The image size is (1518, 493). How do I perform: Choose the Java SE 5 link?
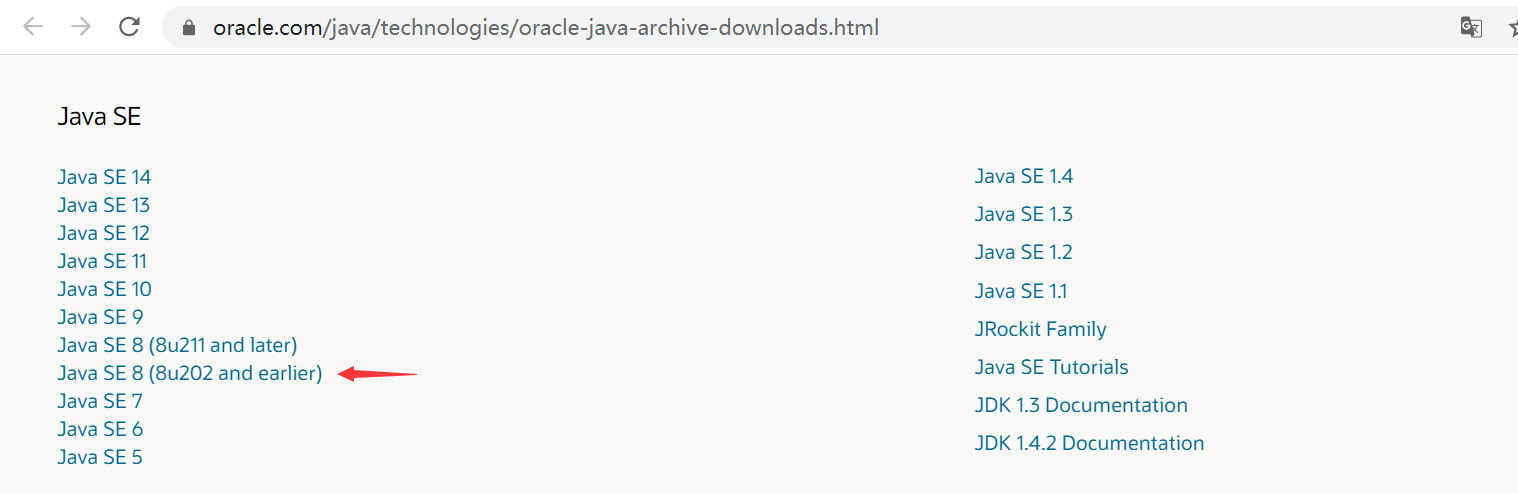pyautogui.click(x=100, y=457)
